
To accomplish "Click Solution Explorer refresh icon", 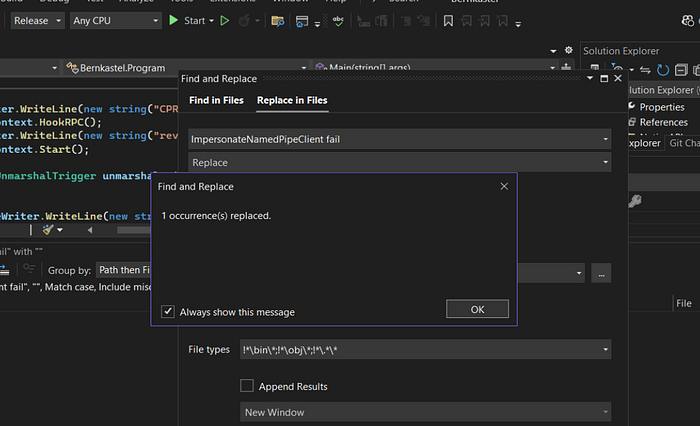I will 663,70.
